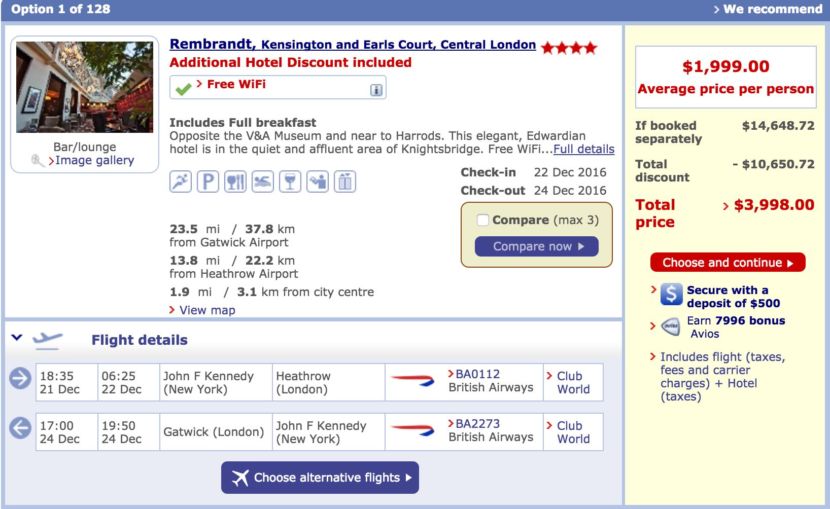Screen dimensions: 830x509
Task: Open the View map link
Action: (207, 310)
